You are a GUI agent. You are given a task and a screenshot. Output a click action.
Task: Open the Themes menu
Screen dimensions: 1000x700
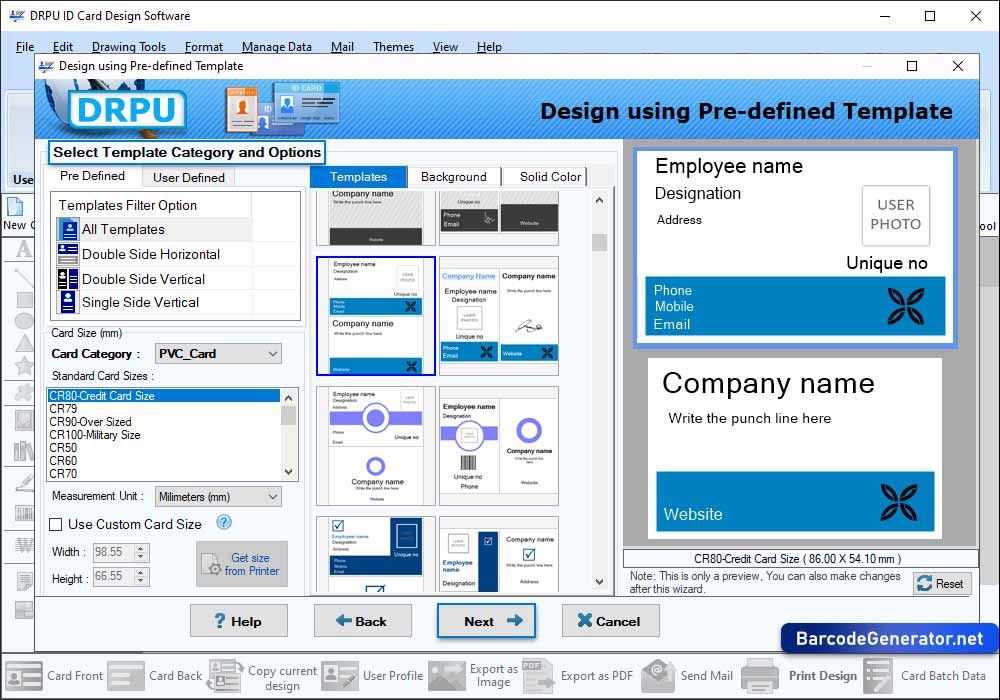(393, 47)
